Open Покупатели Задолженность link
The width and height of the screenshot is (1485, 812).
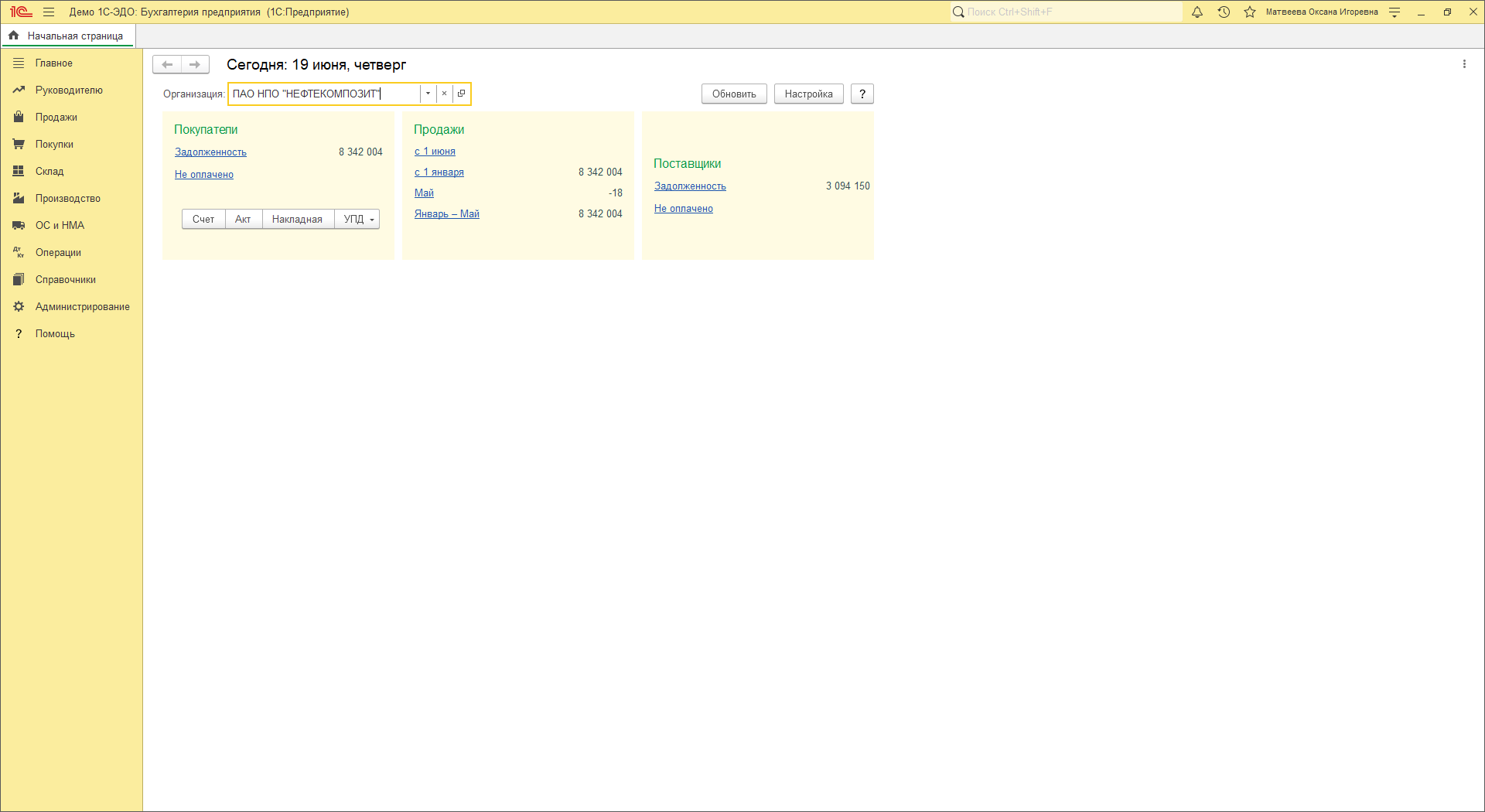point(210,152)
